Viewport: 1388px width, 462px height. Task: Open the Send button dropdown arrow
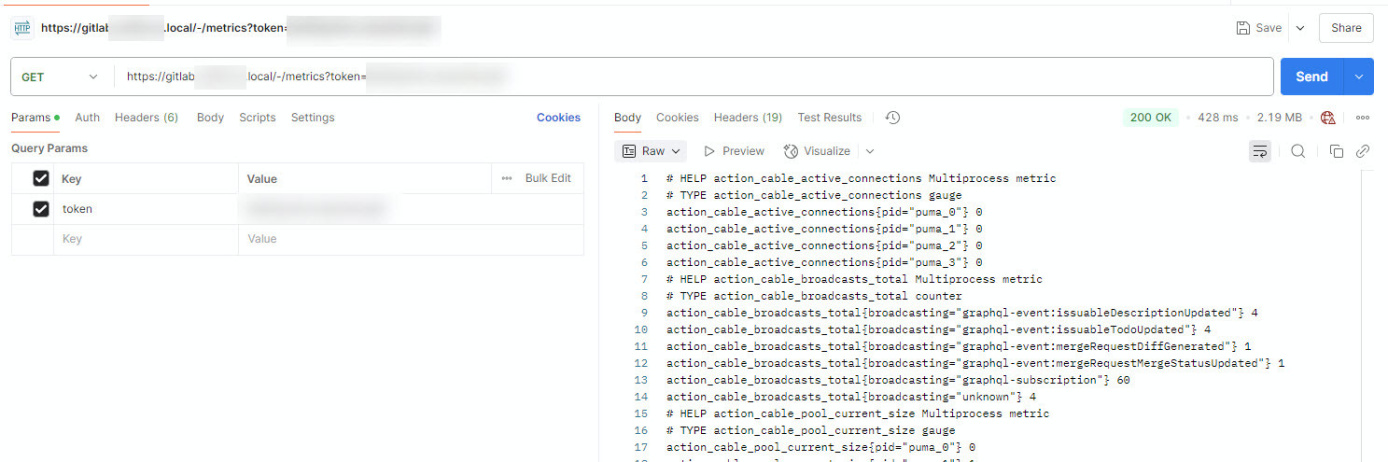1358,77
